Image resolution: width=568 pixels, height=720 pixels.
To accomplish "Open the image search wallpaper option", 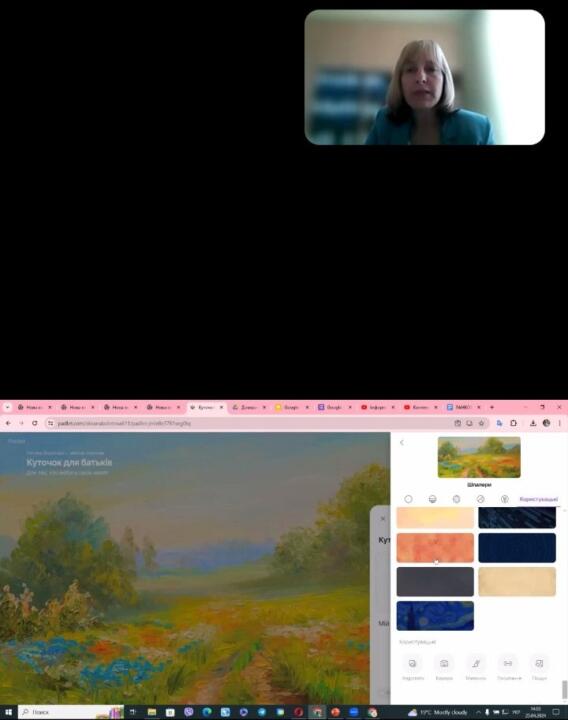I will point(539,667).
